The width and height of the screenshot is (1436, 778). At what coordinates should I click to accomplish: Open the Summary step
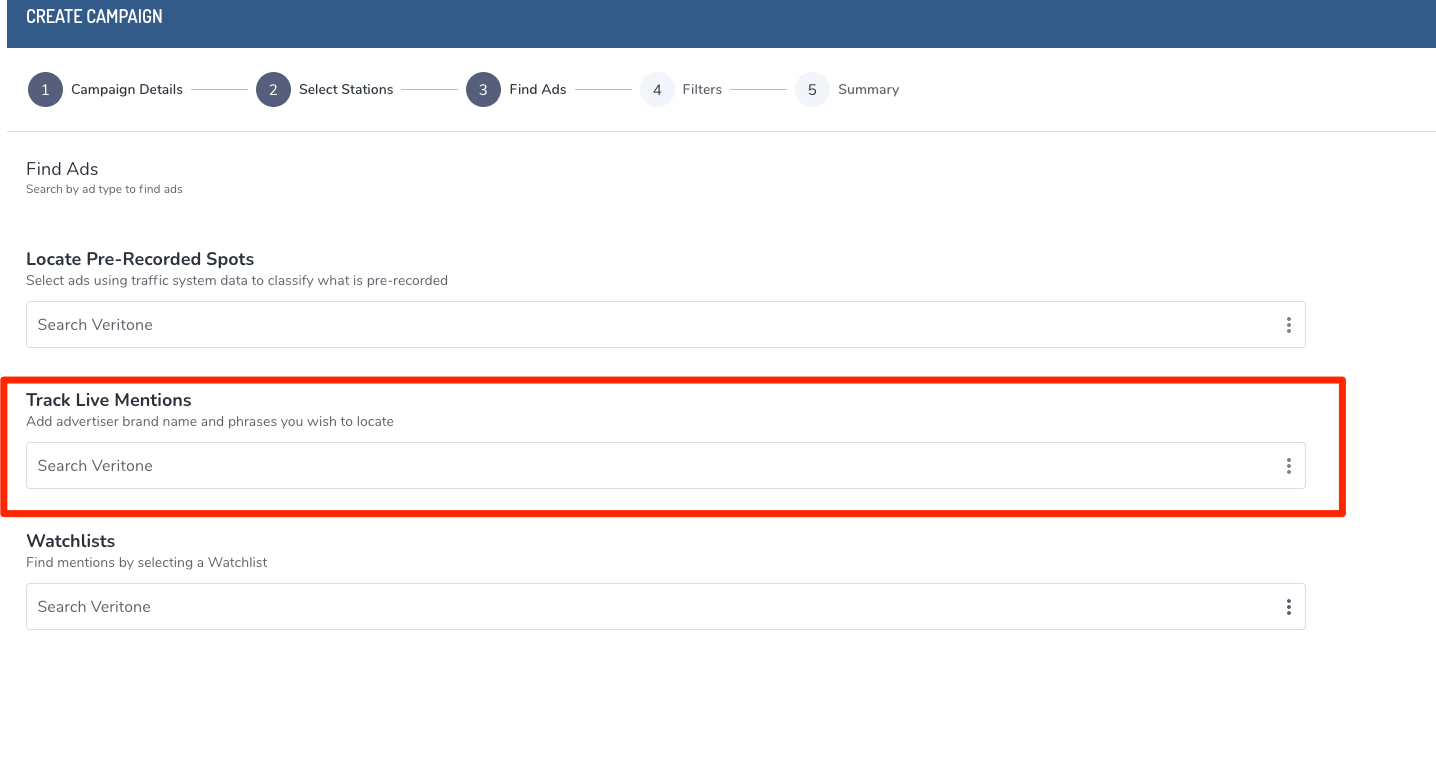868,90
